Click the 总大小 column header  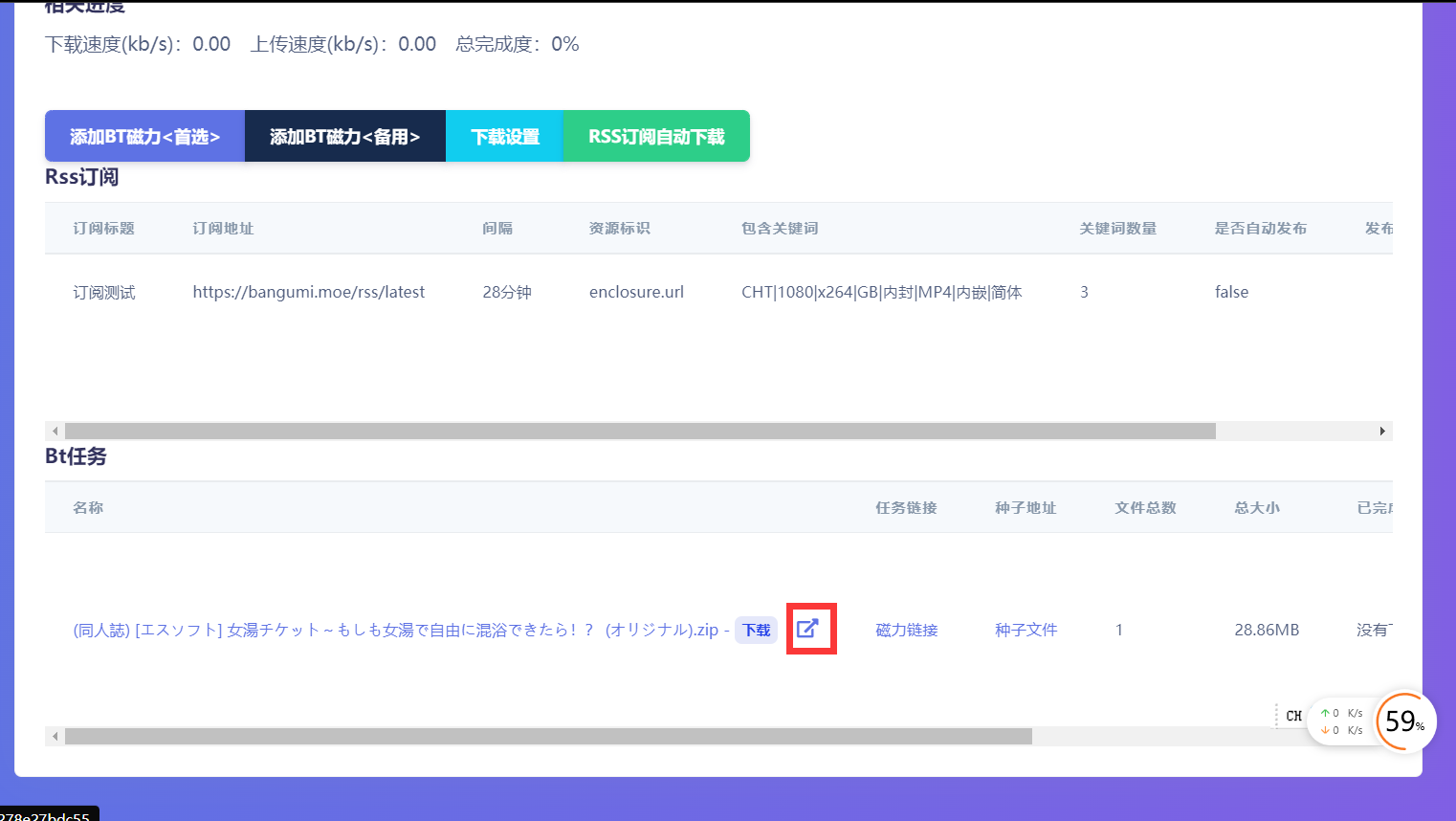tap(1257, 507)
